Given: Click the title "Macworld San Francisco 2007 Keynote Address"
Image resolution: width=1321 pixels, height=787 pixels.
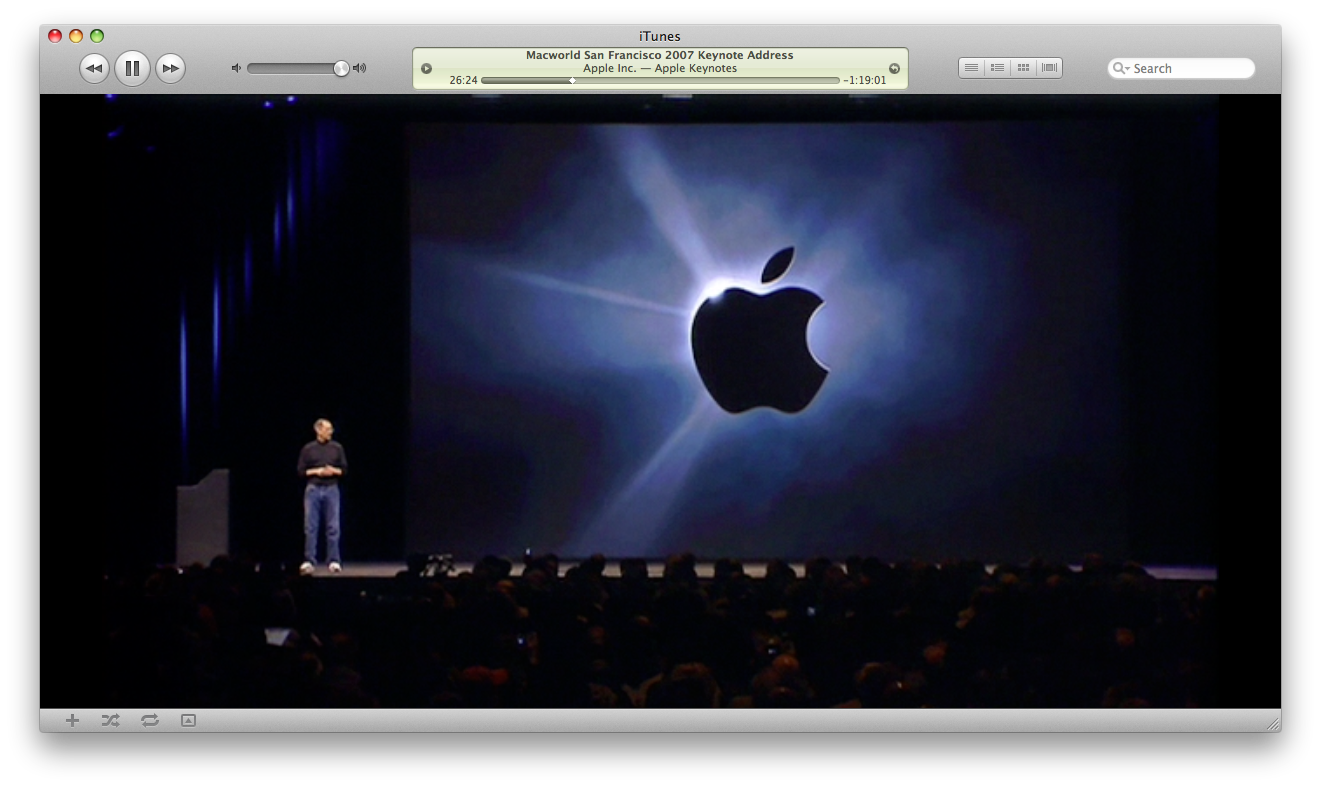Looking at the screenshot, I should point(660,55).
